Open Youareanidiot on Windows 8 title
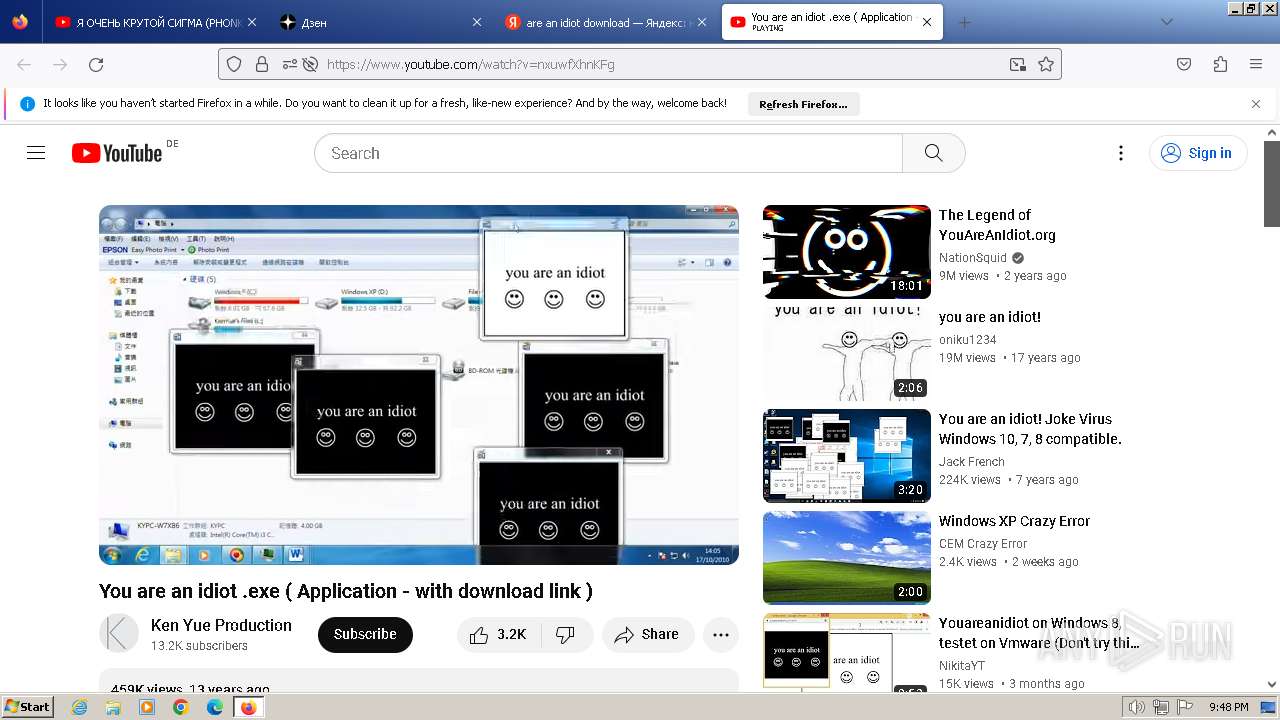Screen dimensions: 1280x720 coord(1039,633)
